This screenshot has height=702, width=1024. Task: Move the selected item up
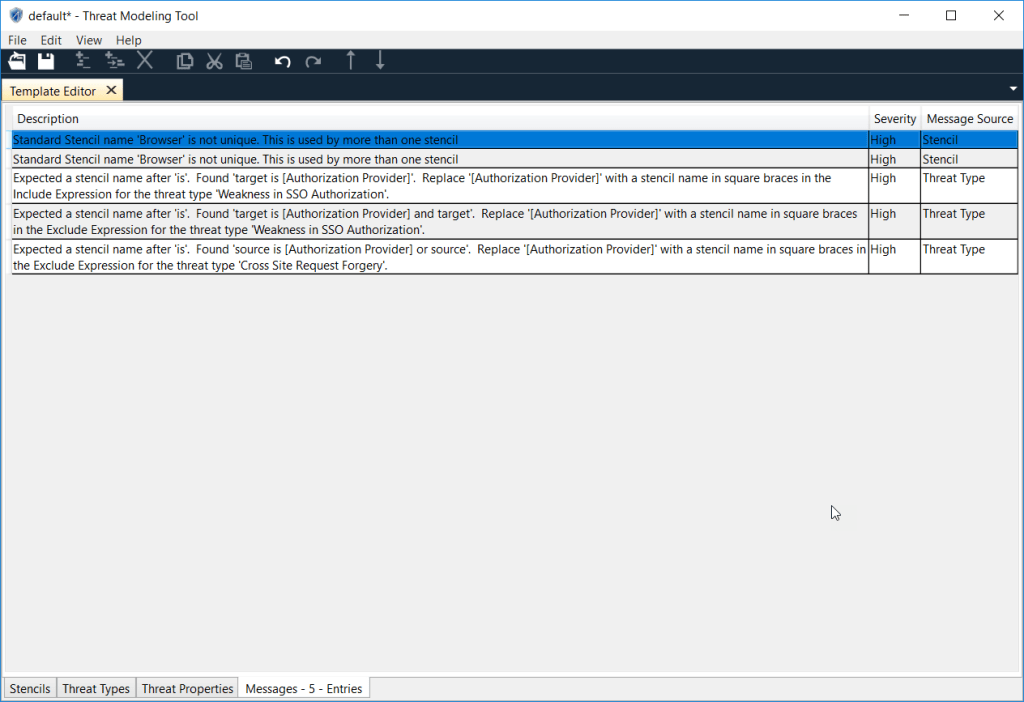pyautogui.click(x=349, y=60)
